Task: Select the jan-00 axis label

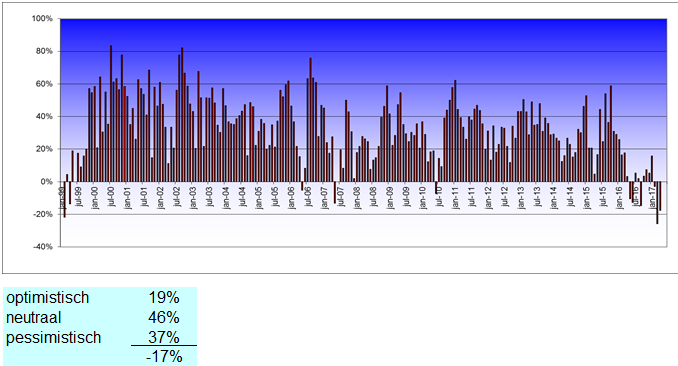Action: pos(95,198)
